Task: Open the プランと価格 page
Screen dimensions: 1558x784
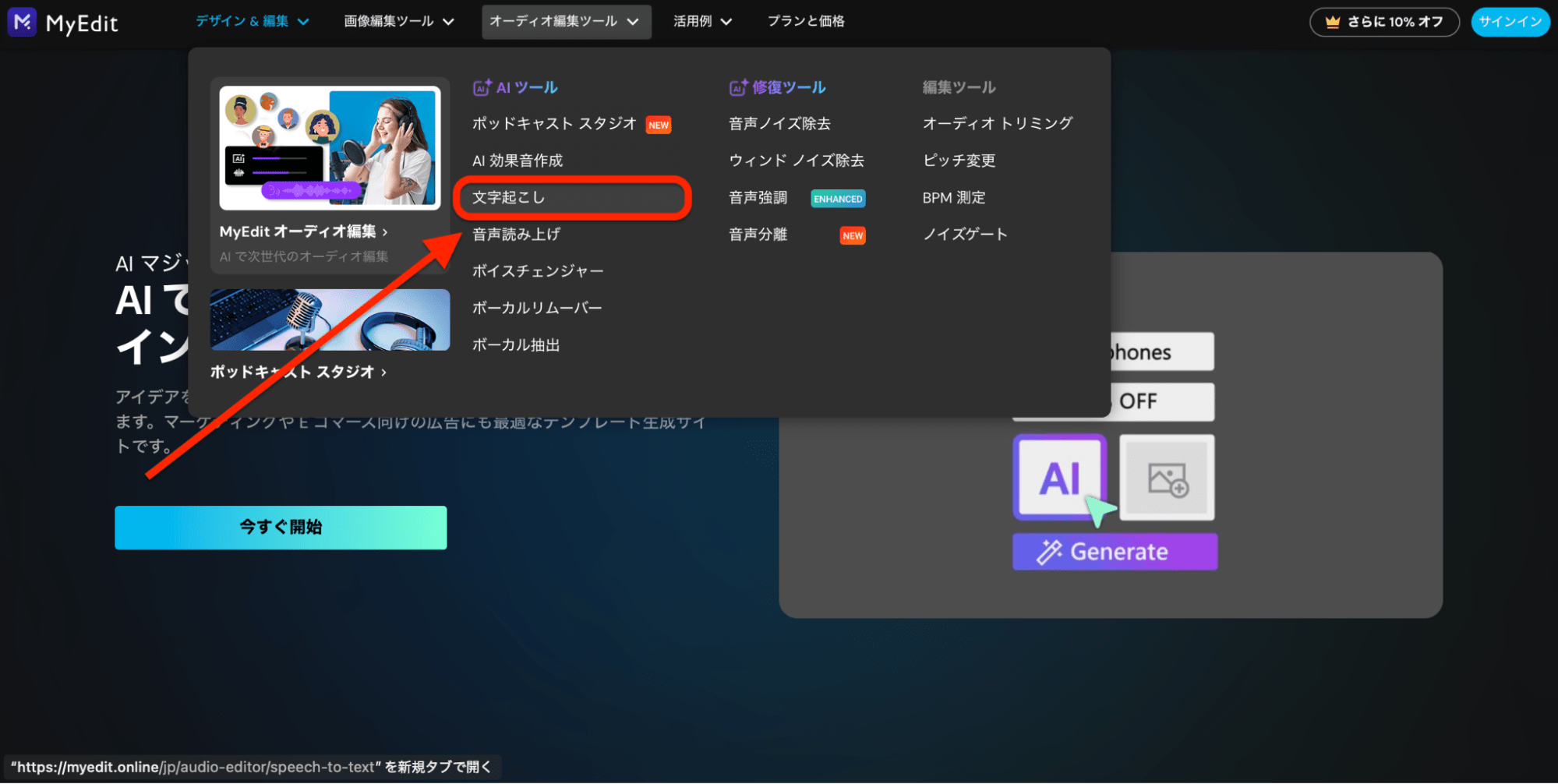Action: (806, 21)
